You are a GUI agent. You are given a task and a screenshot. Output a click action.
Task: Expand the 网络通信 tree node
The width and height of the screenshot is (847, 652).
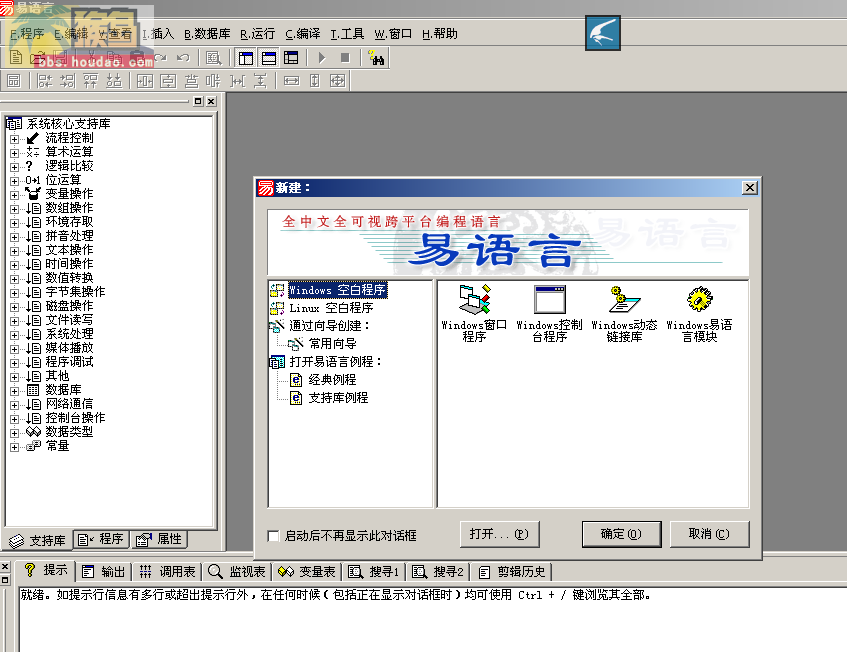click(15, 405)
